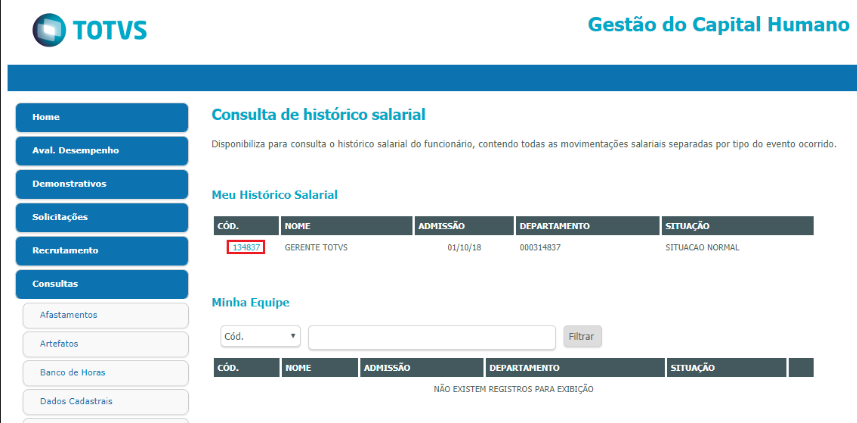This screenshot has width=857, height=423.
Task: Click NOME header in team table
Action: click(320, 368)
